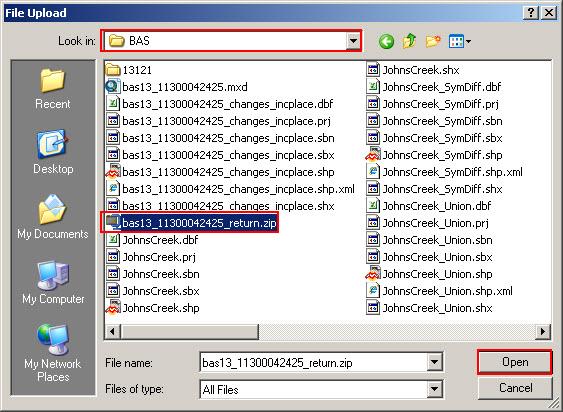Screen dimensions: 563x412
Task: Select bas13_11300042425_changes_incplace.shx file name
Action: click(228, 206)
